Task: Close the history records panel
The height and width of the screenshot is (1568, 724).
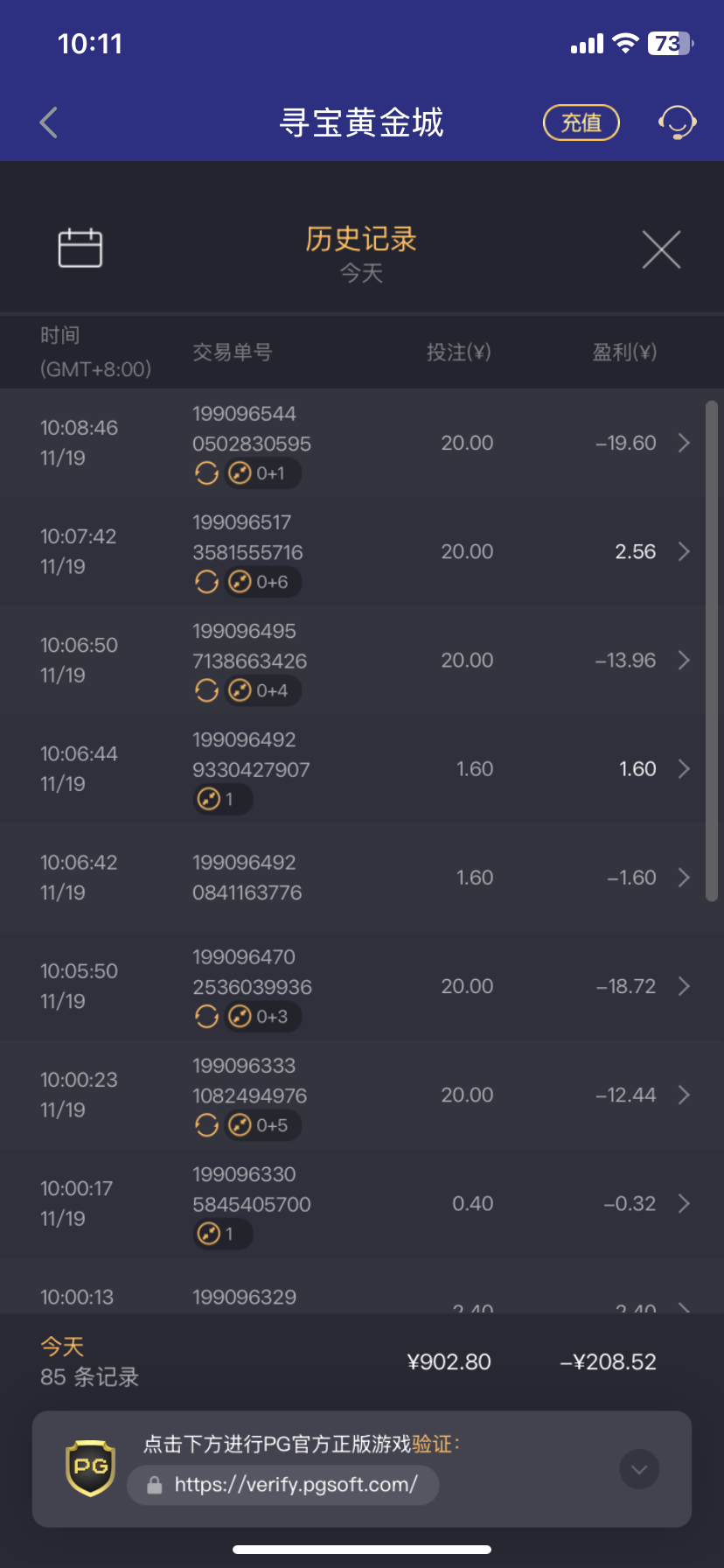Action: click(661, 250)
